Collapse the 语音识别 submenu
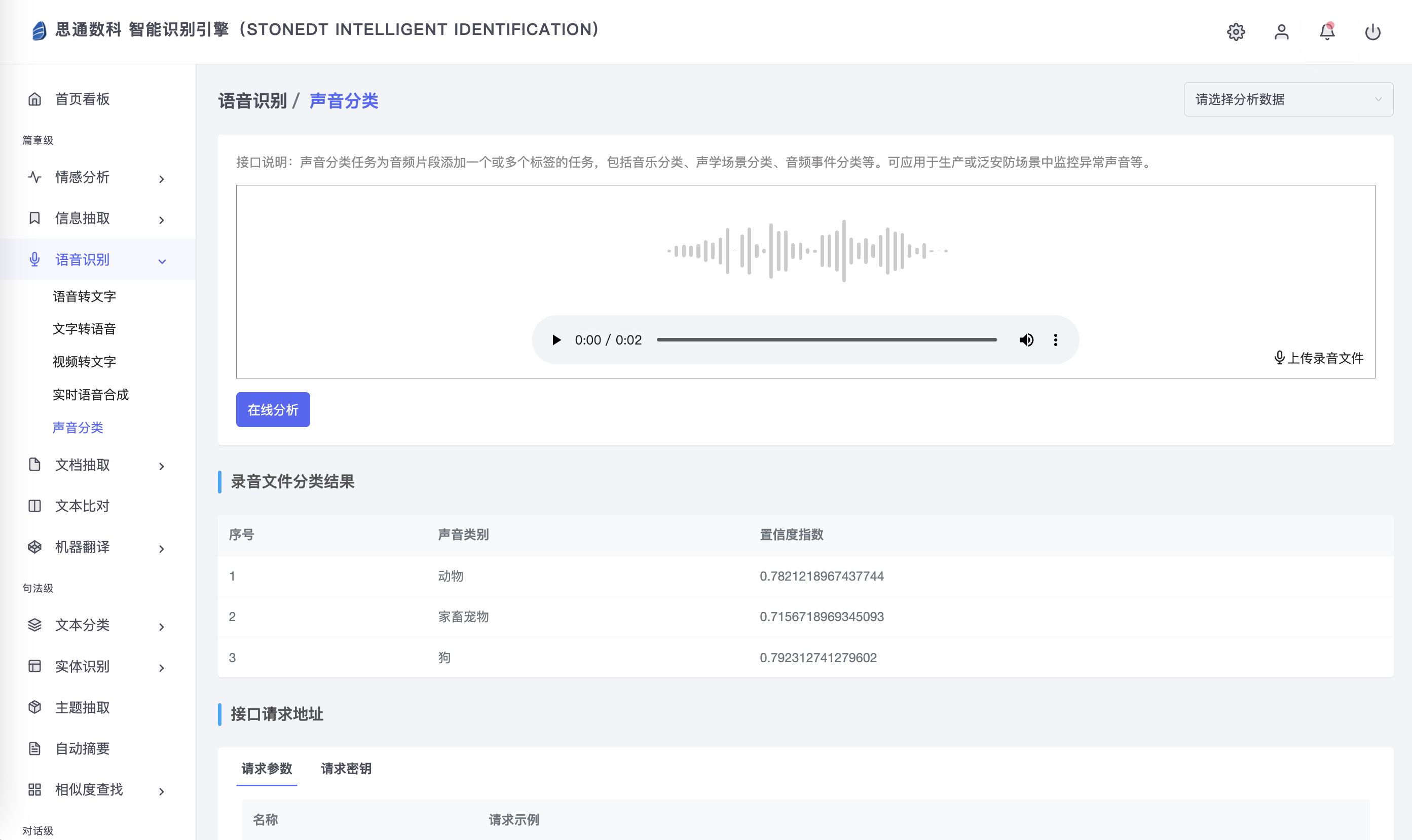 [162, 261]
